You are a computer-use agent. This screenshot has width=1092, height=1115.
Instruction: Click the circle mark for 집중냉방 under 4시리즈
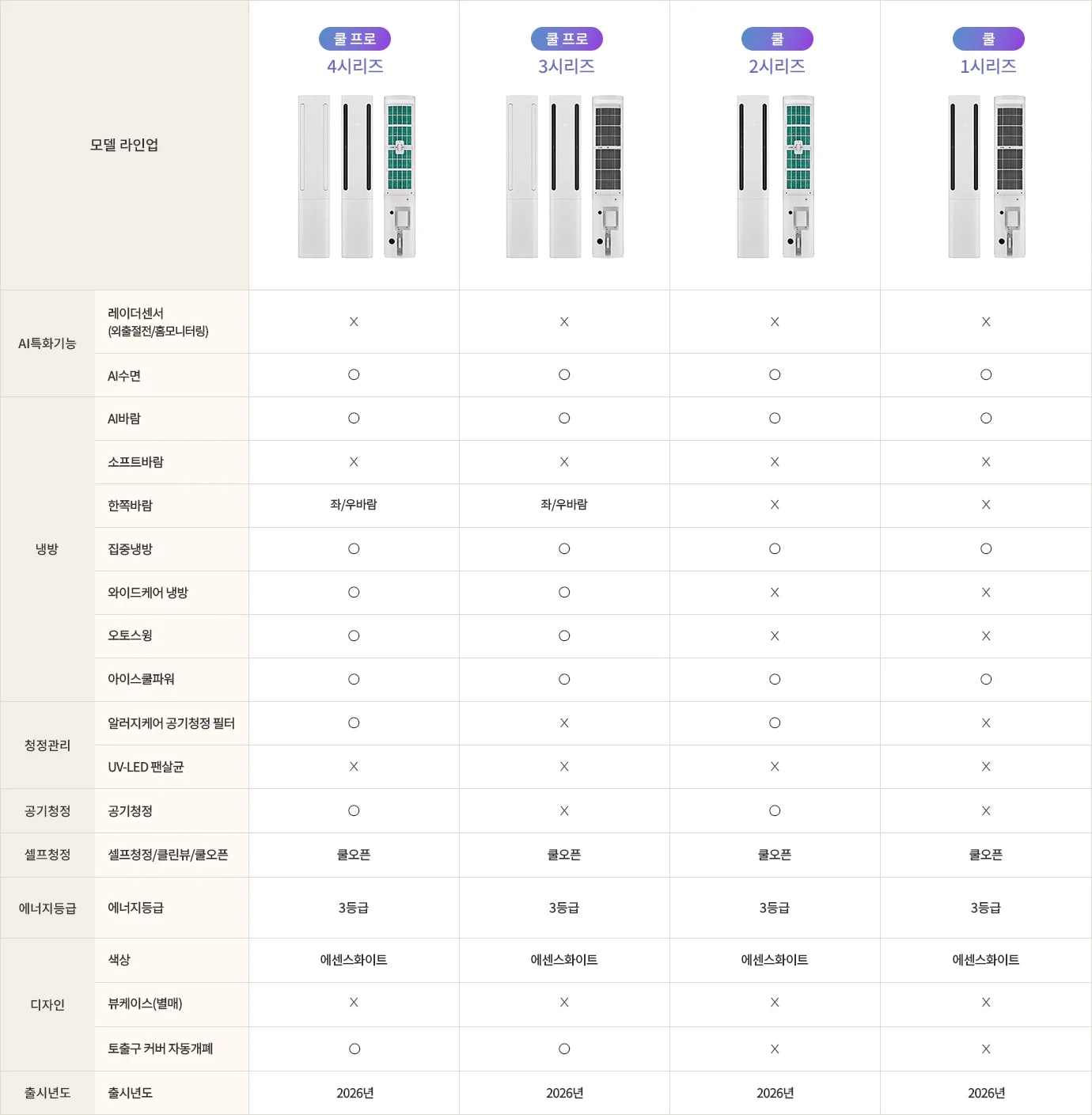[354, 549]
